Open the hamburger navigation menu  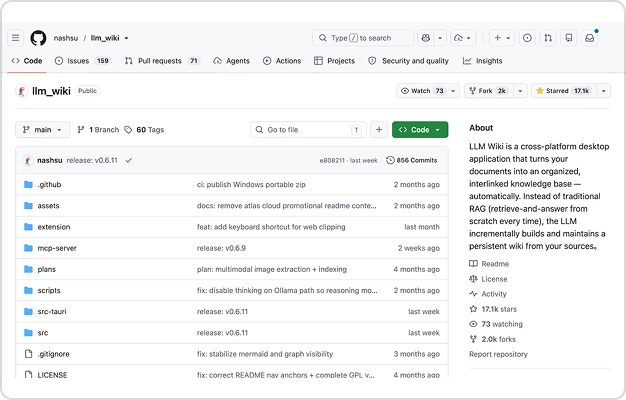click(16, 38)
